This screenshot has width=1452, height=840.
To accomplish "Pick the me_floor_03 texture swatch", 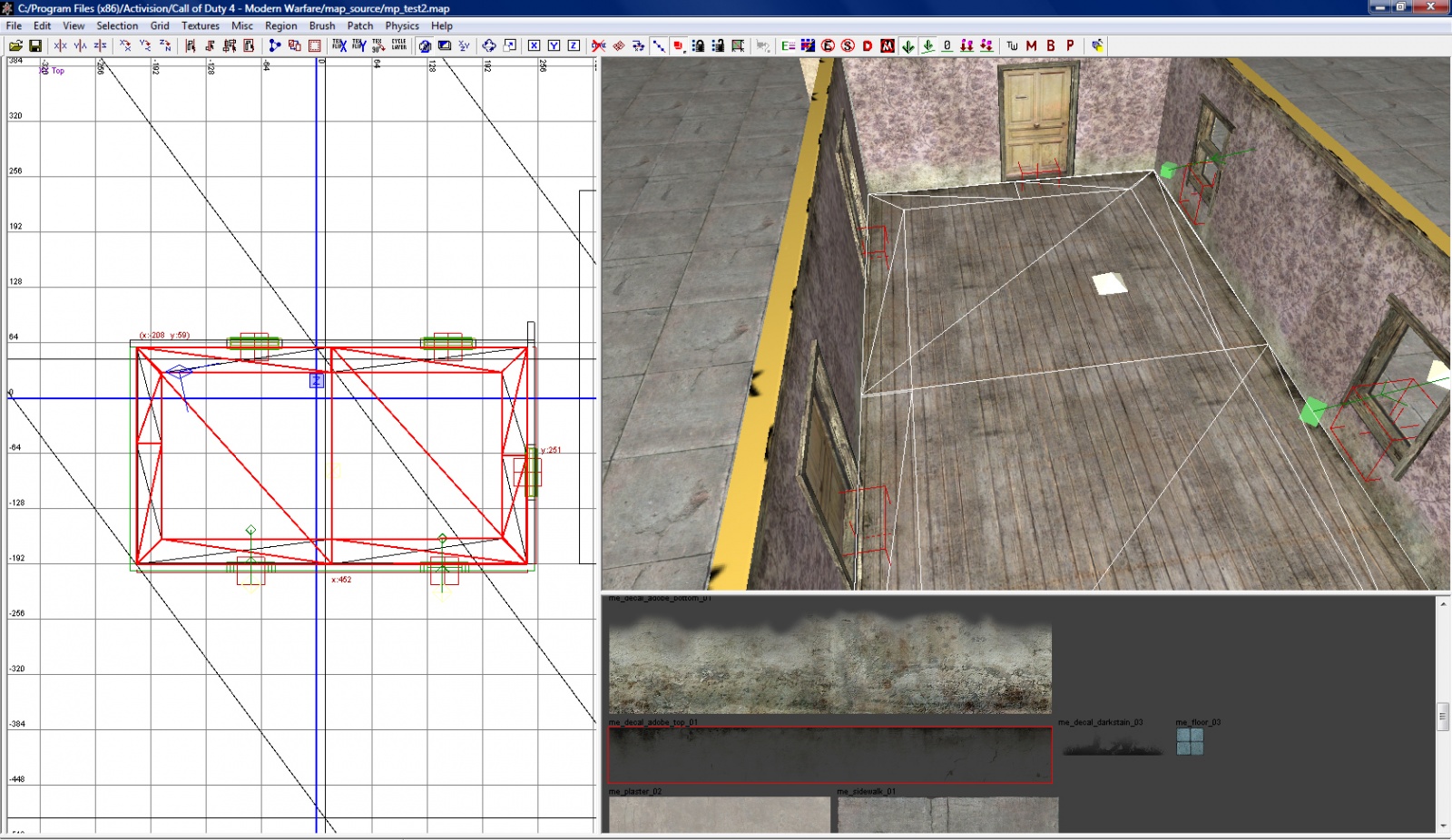I will point(1190,742).
